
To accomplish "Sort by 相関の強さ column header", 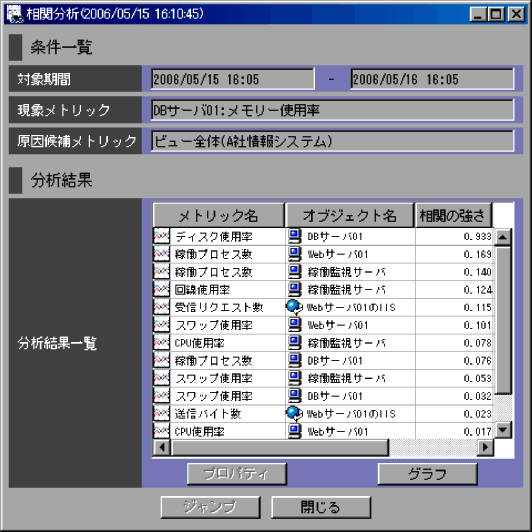I will tap(453, 215).
